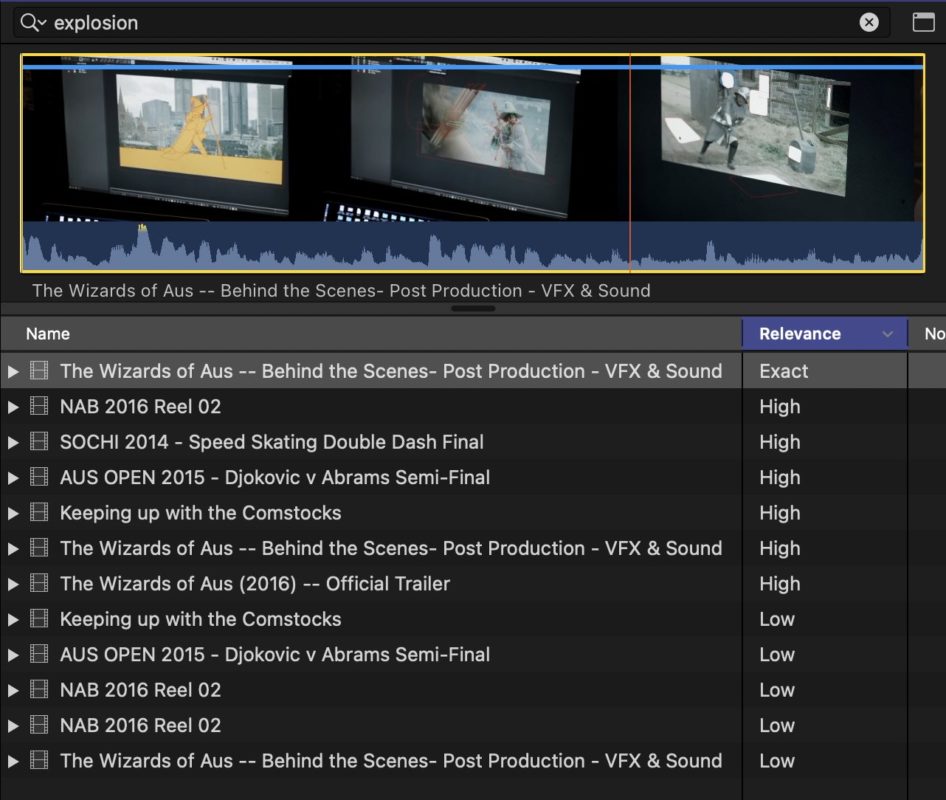Viewport: 946px width, 800px height.
Task: Click film clip icon for Official Trailer row
Action: click(39, 583)
